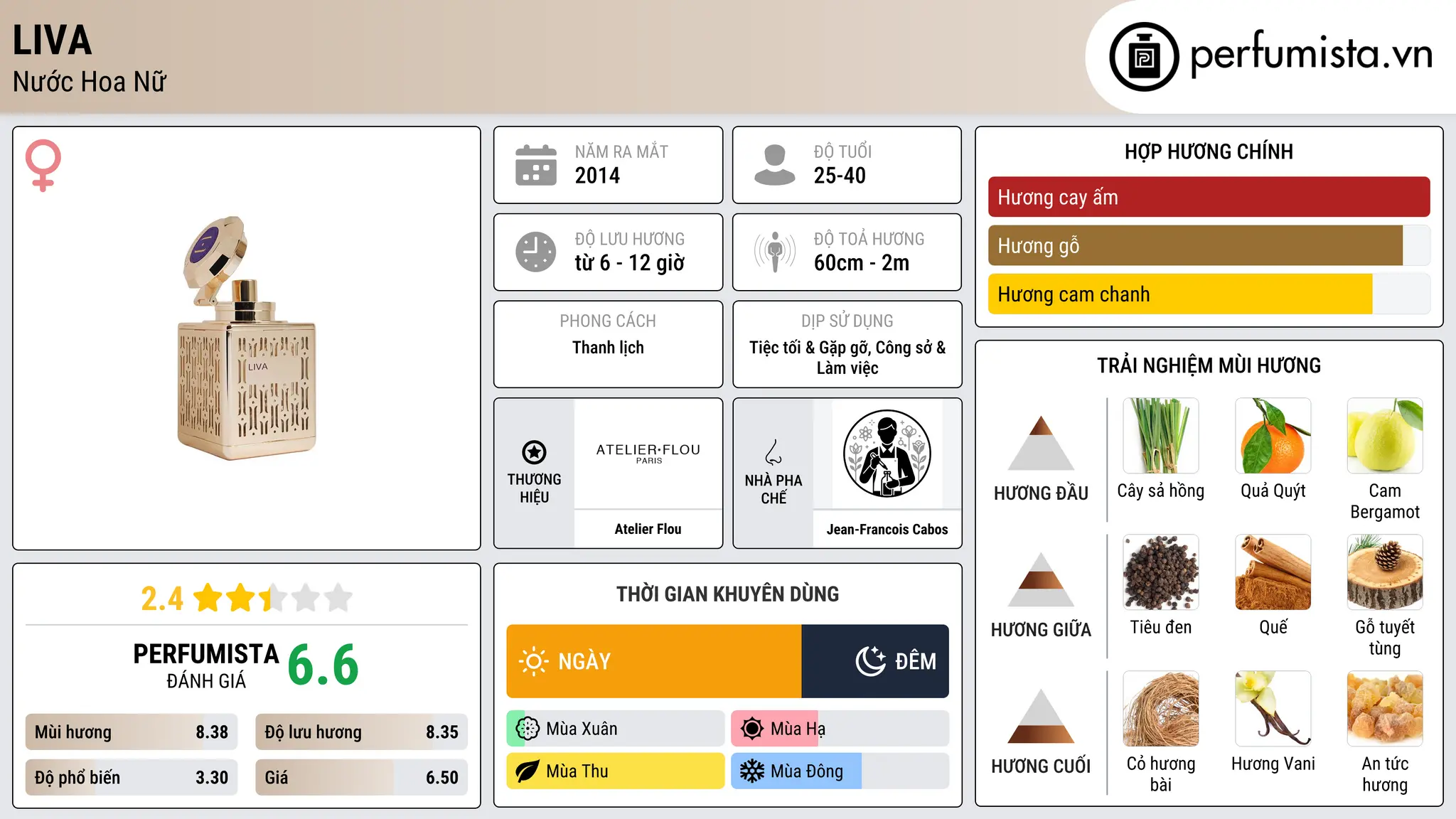
Task: Click the Giá 6.50 score bar
Action: click(x=361, y=778)
